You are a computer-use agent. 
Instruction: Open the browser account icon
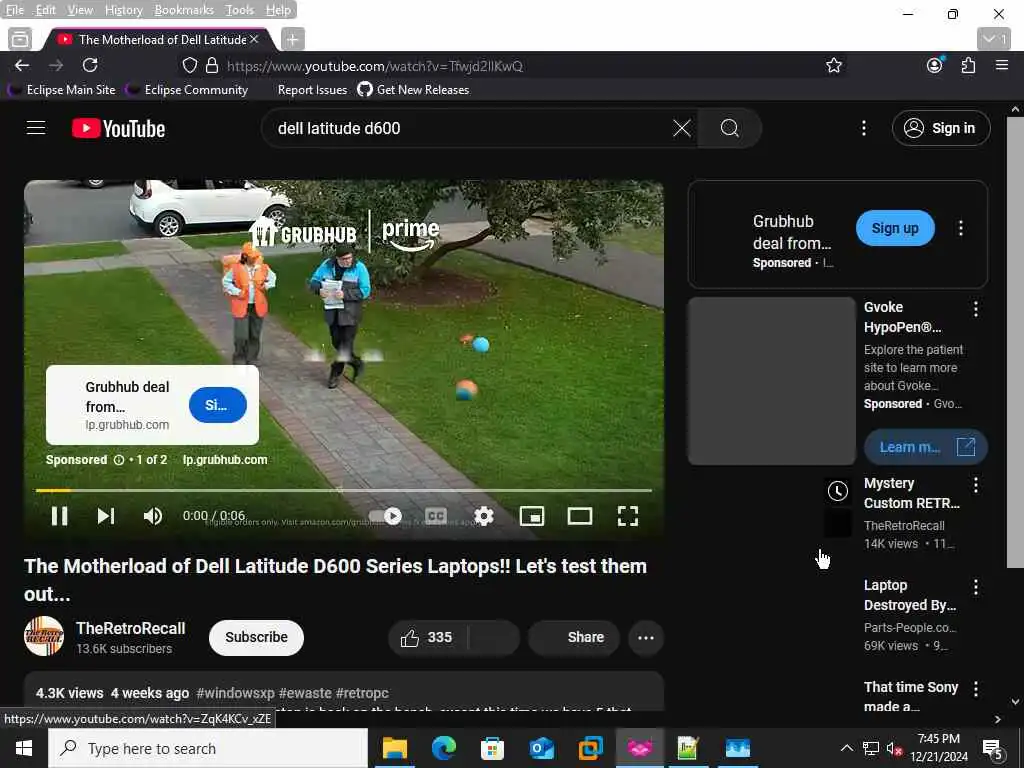(935, 65)
